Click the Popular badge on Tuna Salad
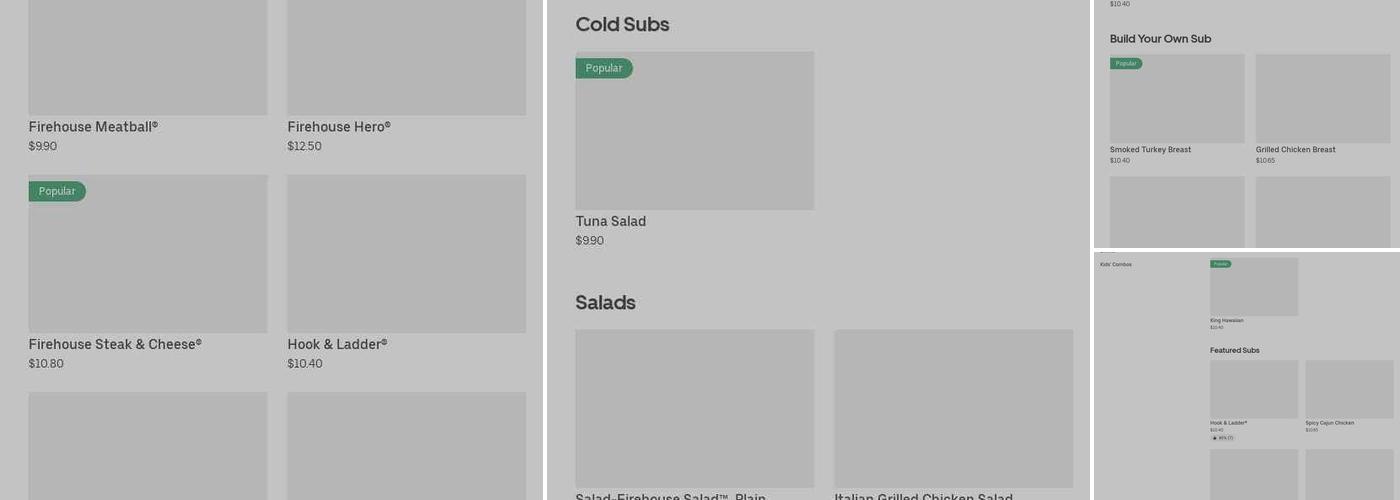 click(604, 68)
